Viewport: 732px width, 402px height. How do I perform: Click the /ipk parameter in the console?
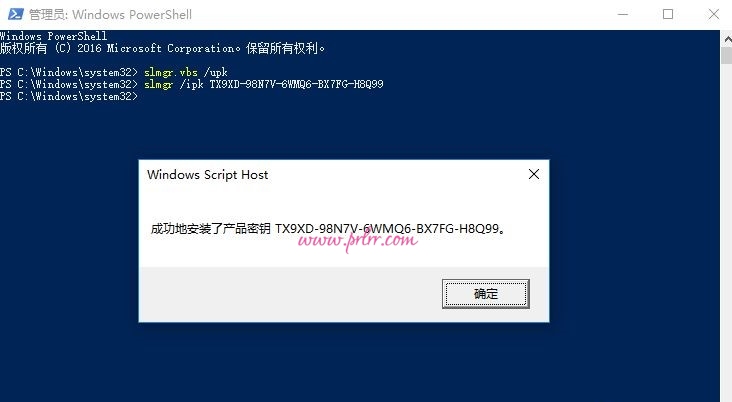tap(191, 85)
